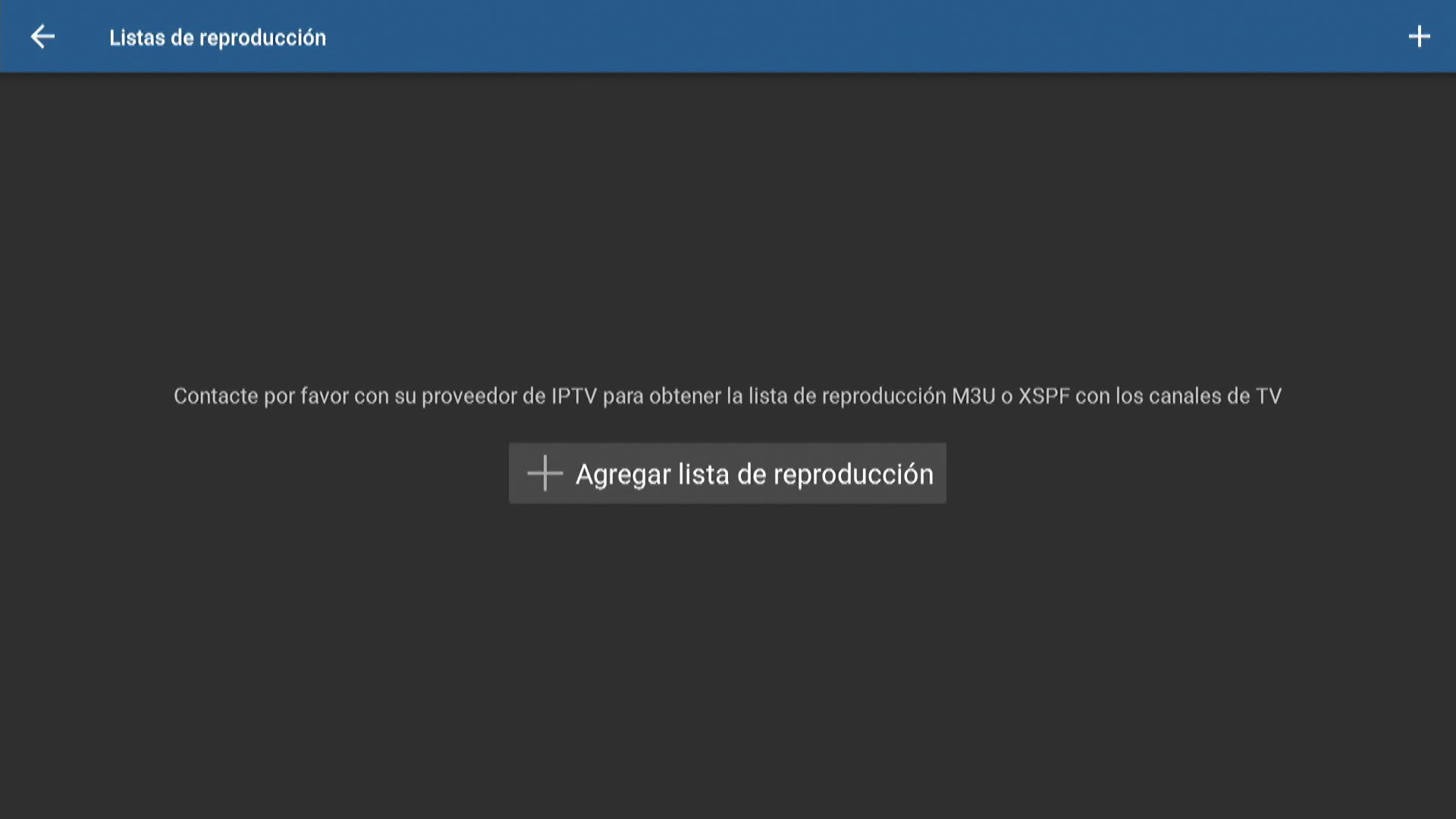
Task: Click the M3U o XSPF text
Action: [x=1010, y=396]
